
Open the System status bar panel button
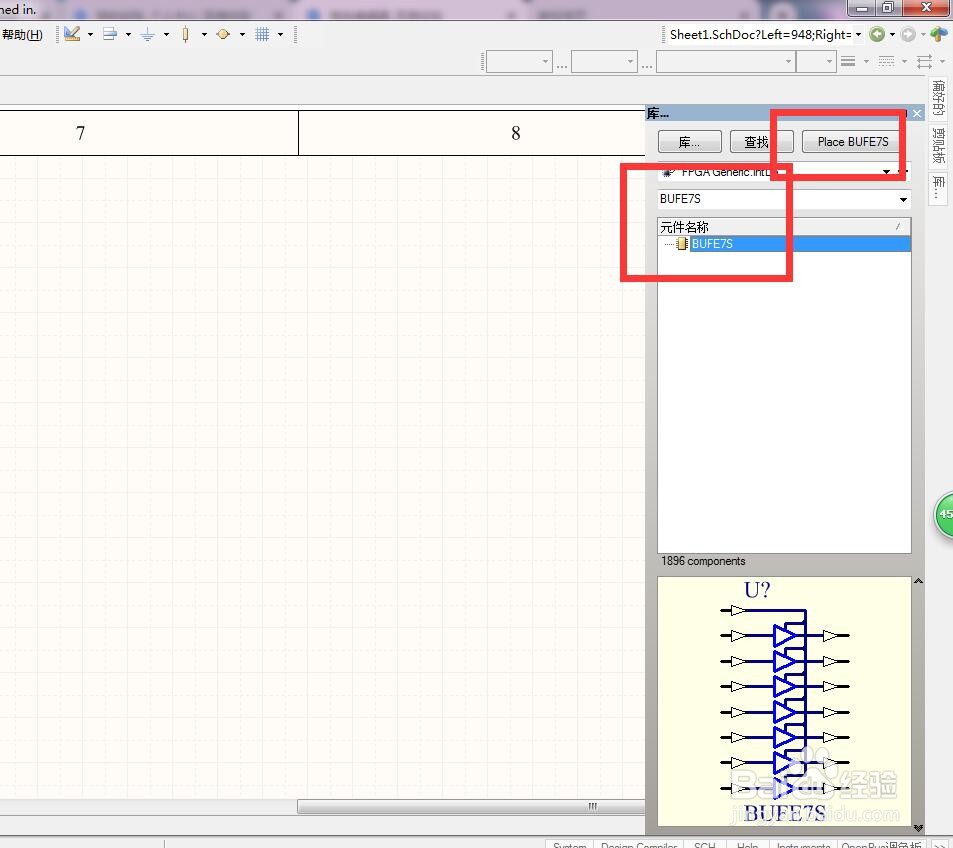click(x=569, y=844)
